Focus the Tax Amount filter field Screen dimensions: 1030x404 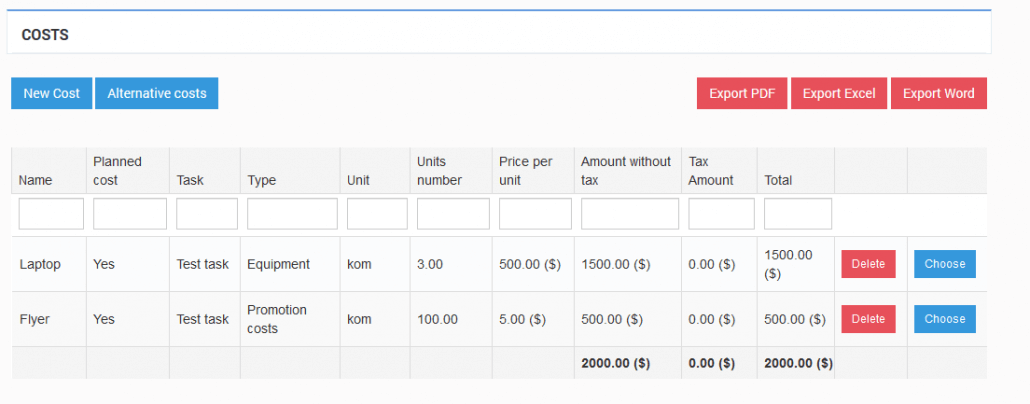click(x=721, y=214)
